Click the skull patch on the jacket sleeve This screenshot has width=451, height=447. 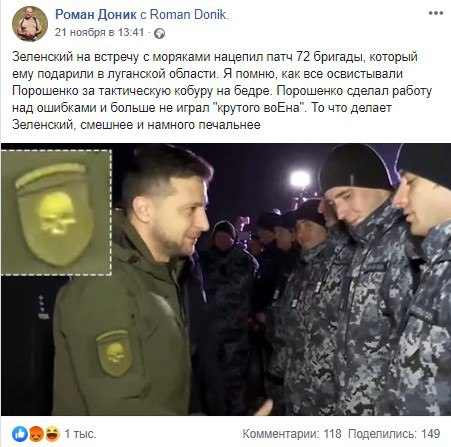(114, 353)
